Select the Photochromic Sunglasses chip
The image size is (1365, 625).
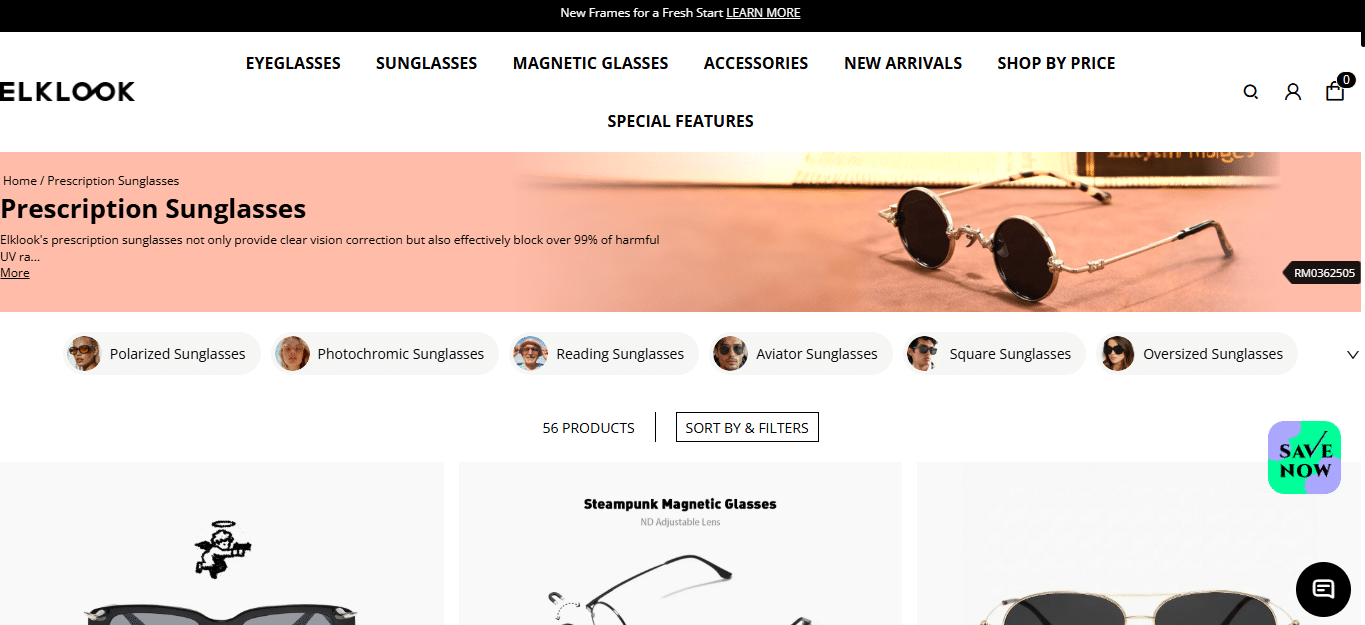point(385,354)
